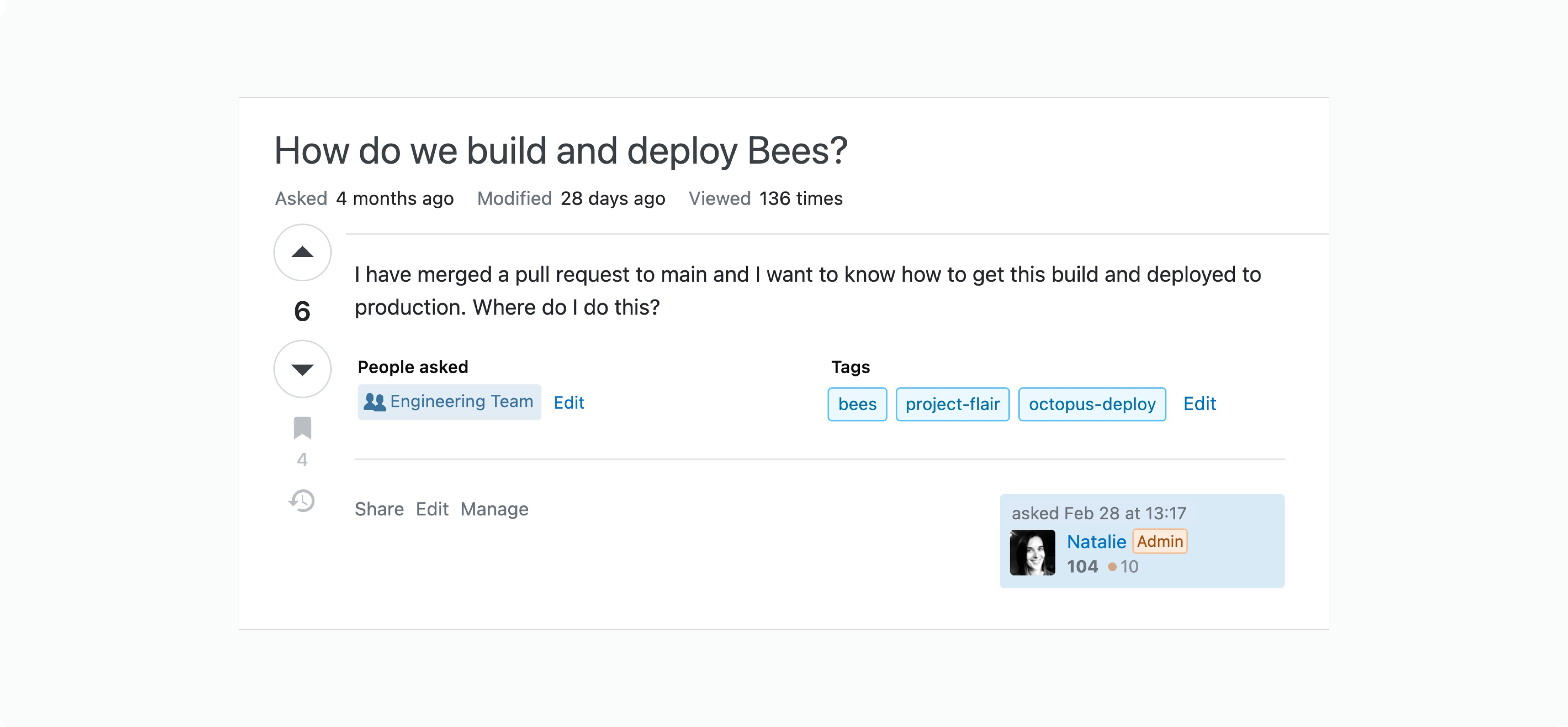The image size is (1568, 727).
Task: Downvote the question
Action: [x=302, y=369]
